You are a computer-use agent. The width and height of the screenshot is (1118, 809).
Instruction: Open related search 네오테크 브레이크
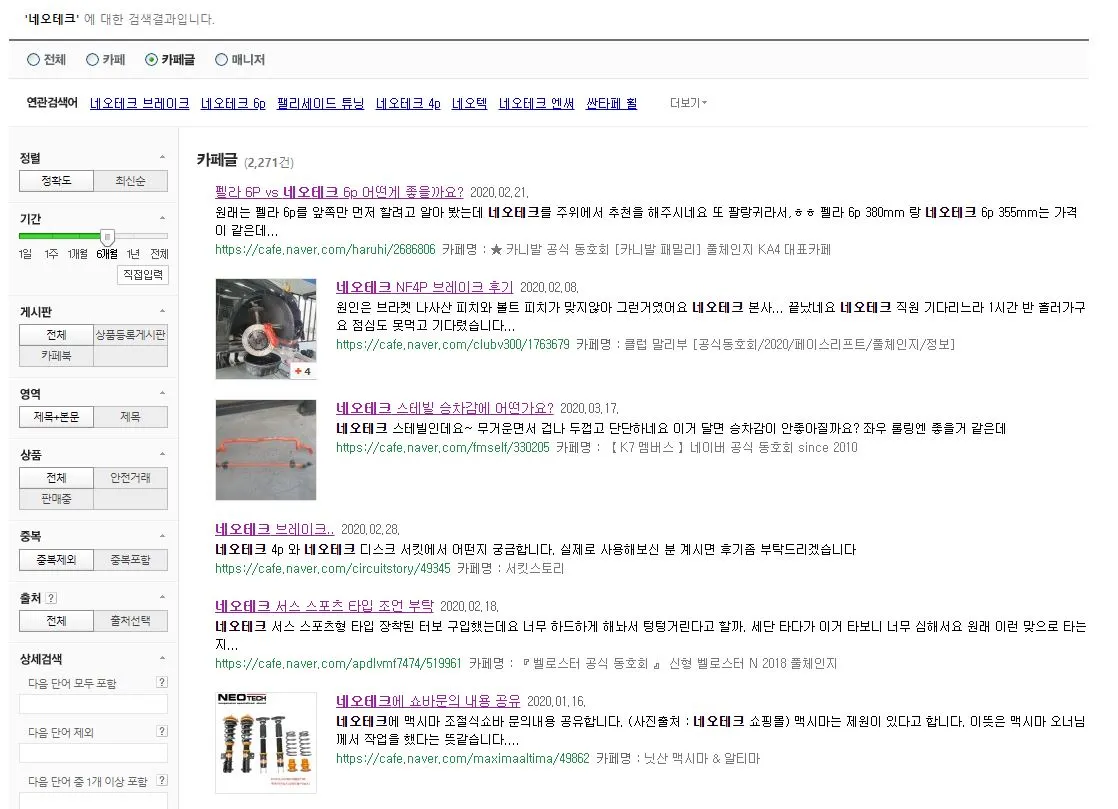[x=140, y=104]
